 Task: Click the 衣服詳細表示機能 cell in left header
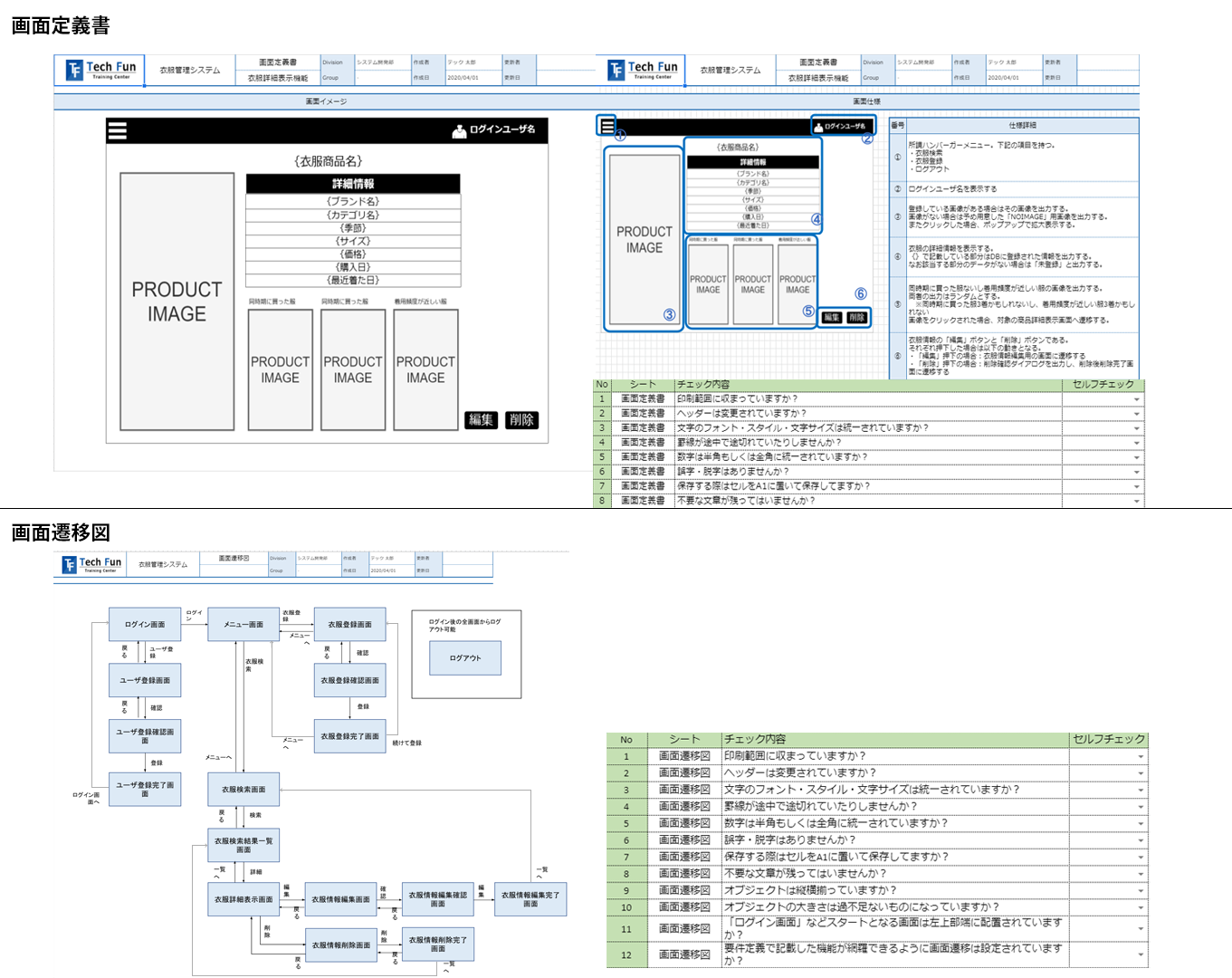[x=278, y=78]
